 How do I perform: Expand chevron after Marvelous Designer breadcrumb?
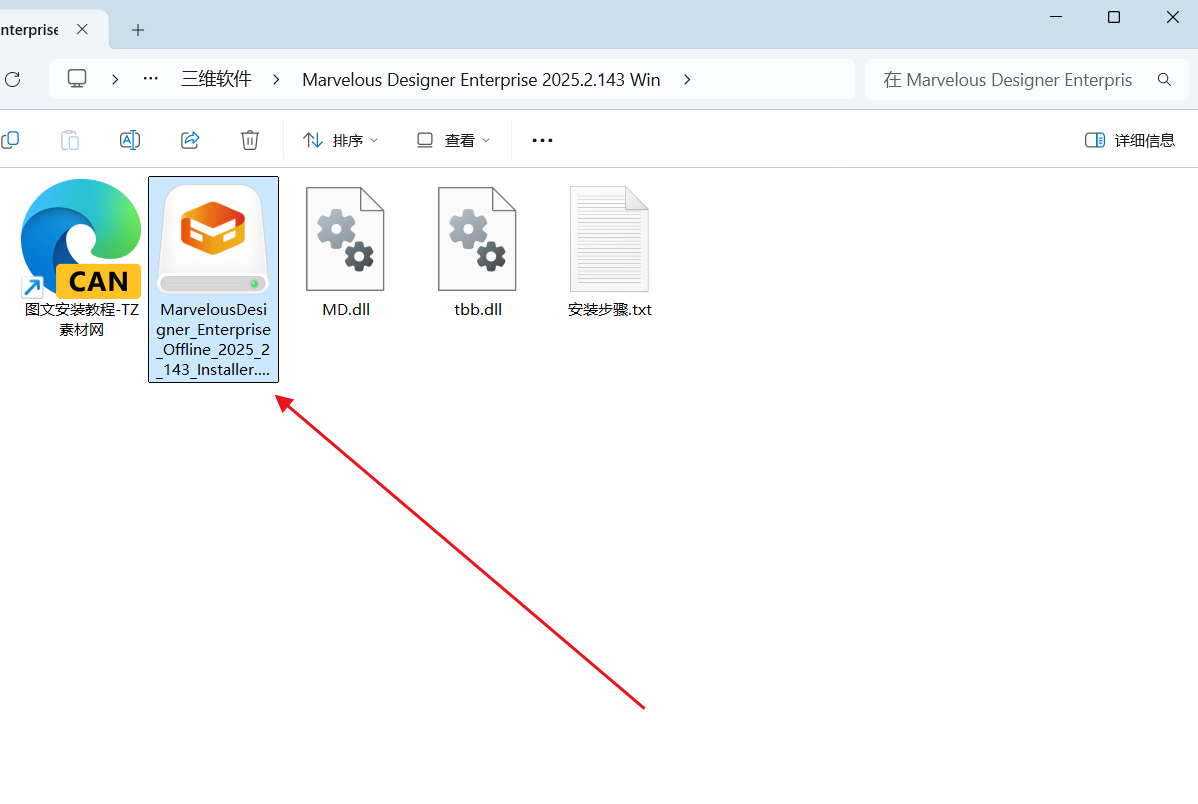pos(687,80)
